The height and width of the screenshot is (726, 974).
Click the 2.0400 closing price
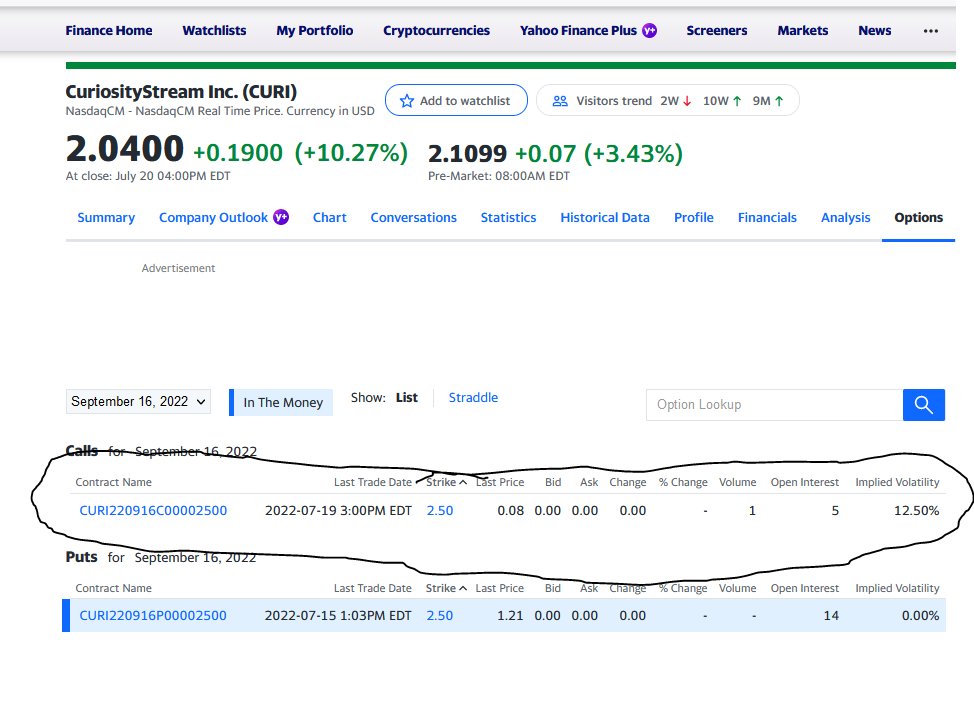coord(125,149)
